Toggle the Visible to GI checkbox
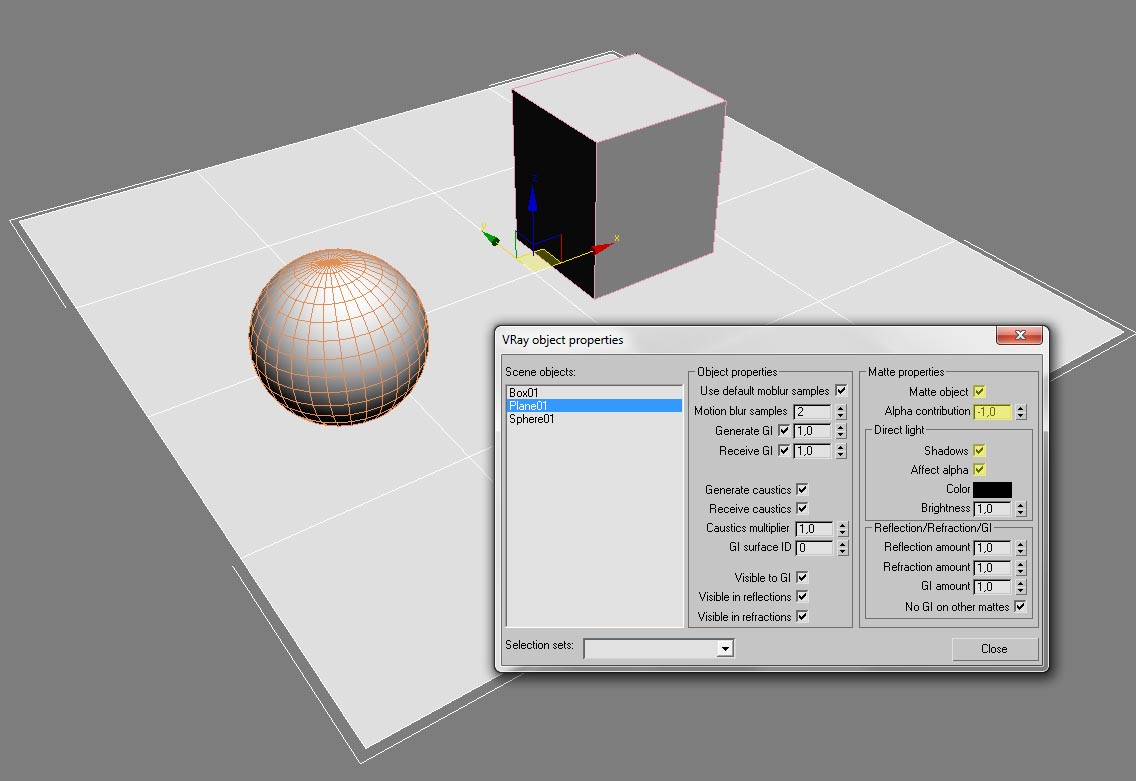Image resolution: width=1136 pixels, height=781 pixels. tap(802, 577)
